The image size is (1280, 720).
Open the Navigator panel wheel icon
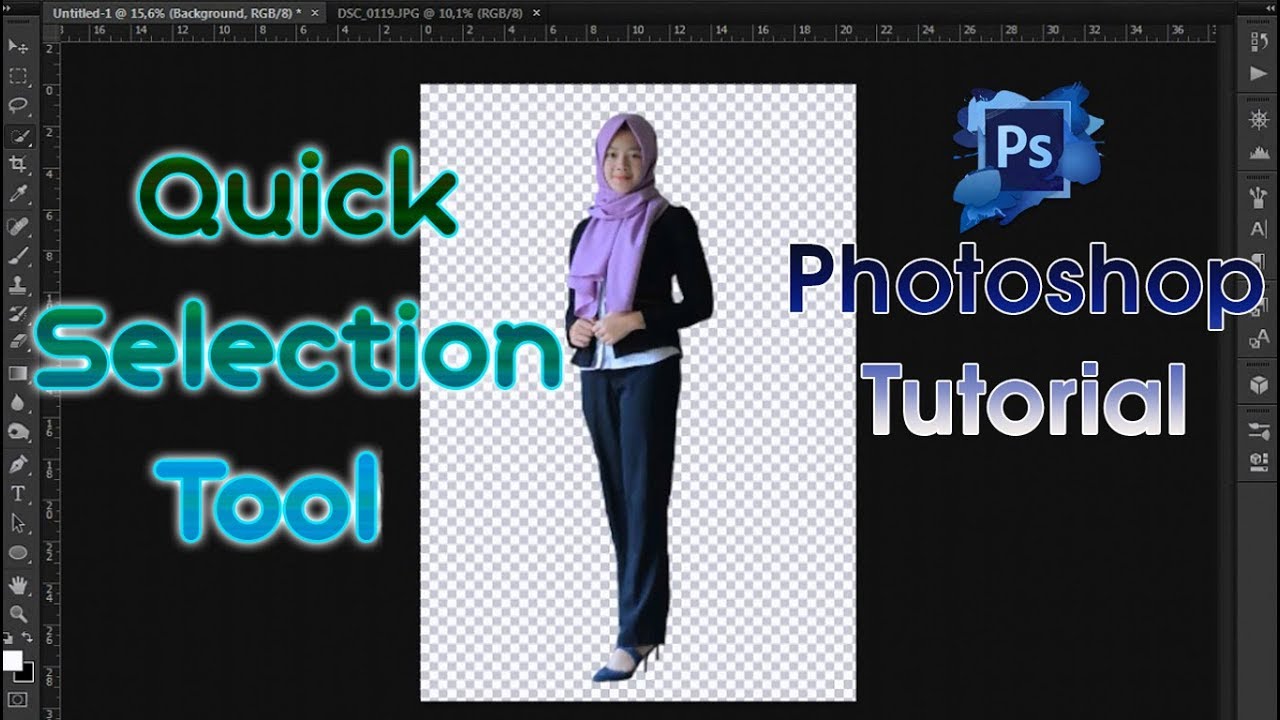click(1259, 120)
